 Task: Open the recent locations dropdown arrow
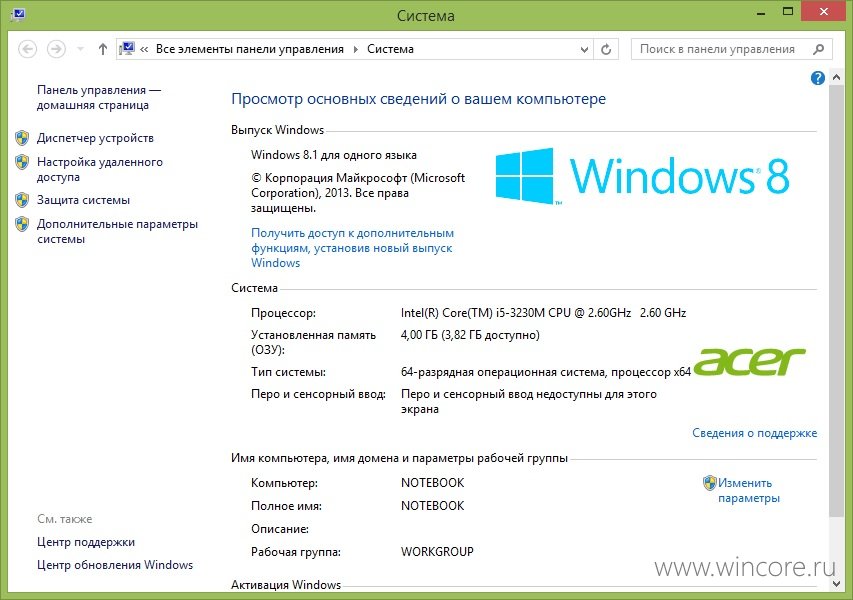point(81,50)
